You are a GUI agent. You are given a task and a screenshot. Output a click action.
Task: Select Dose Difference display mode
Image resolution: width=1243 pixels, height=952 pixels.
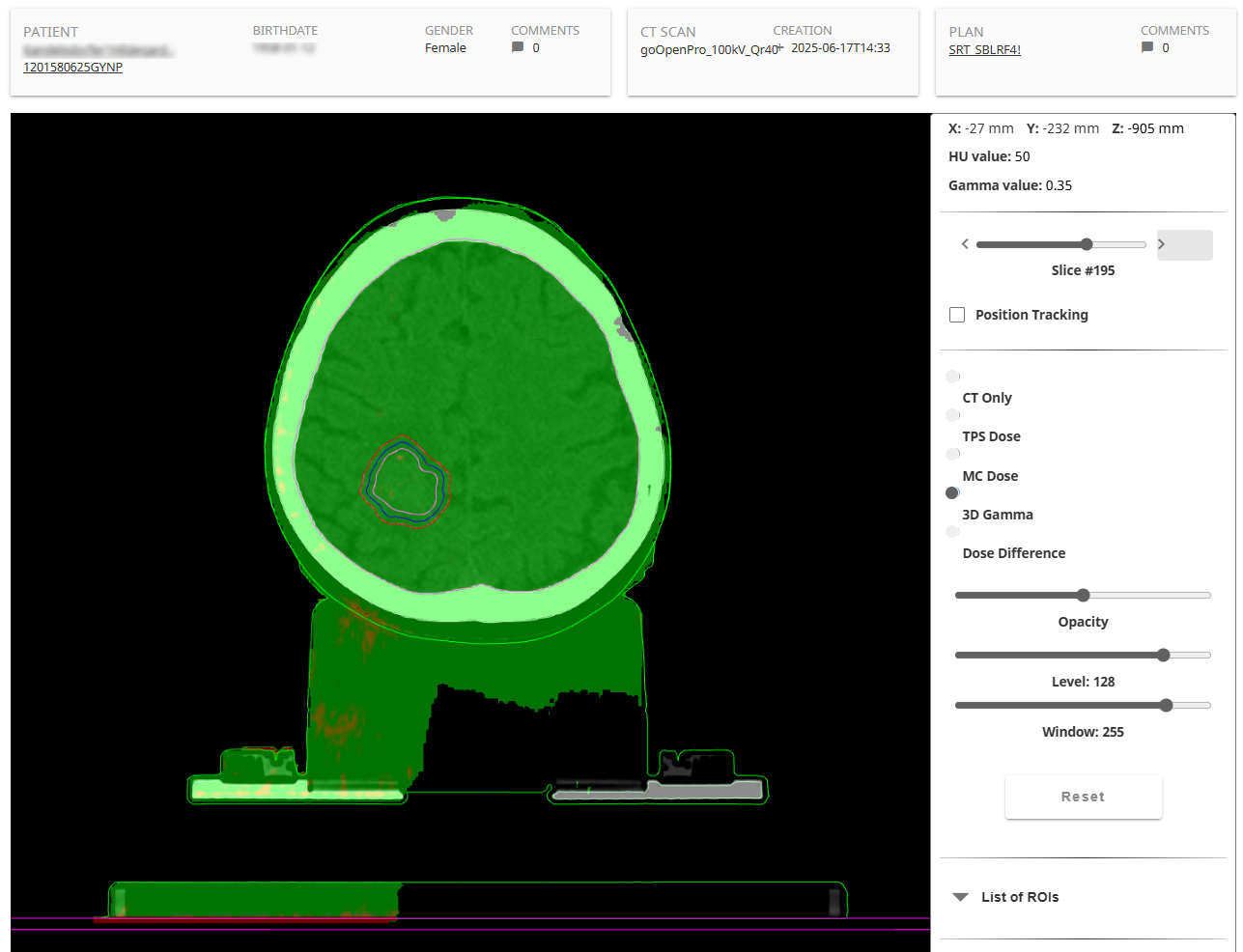click(952, 531)
